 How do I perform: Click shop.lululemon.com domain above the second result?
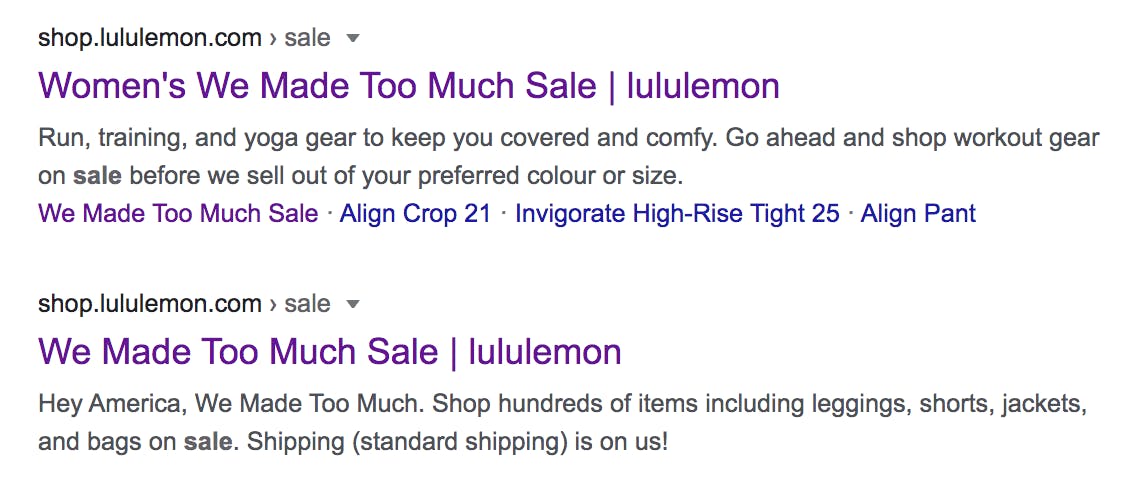[x=149, y=304]
